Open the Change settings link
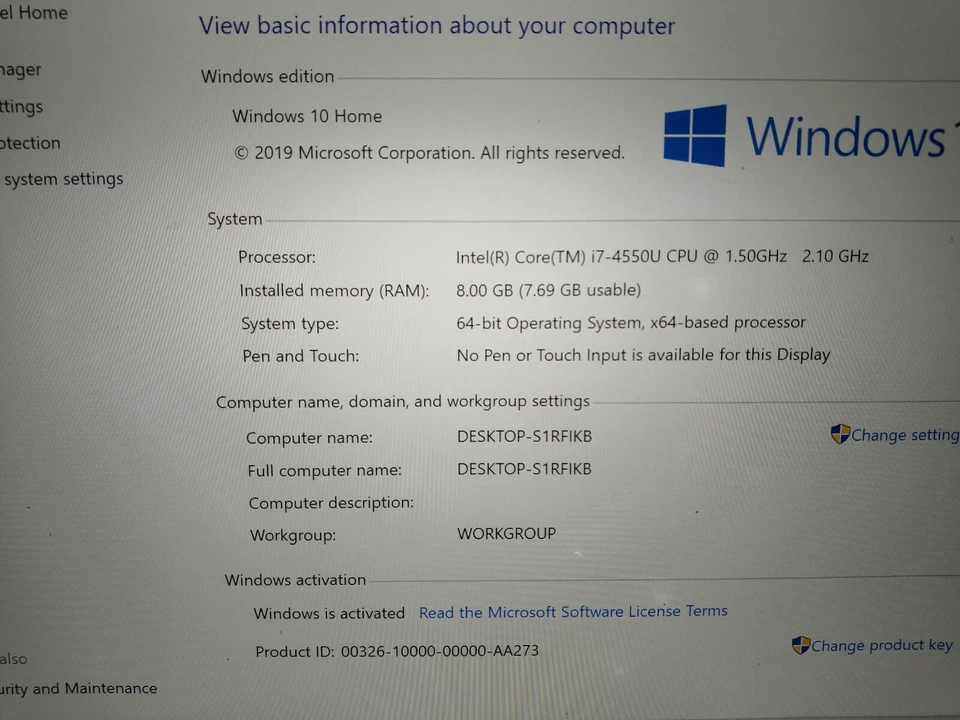The width and height of the screenshot is (960, 720). pos(905,435)
